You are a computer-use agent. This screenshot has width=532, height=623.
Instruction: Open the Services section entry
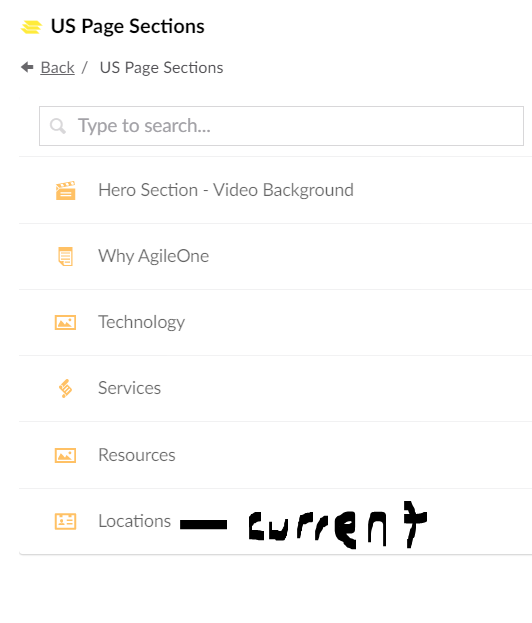(x=275, y=388)
